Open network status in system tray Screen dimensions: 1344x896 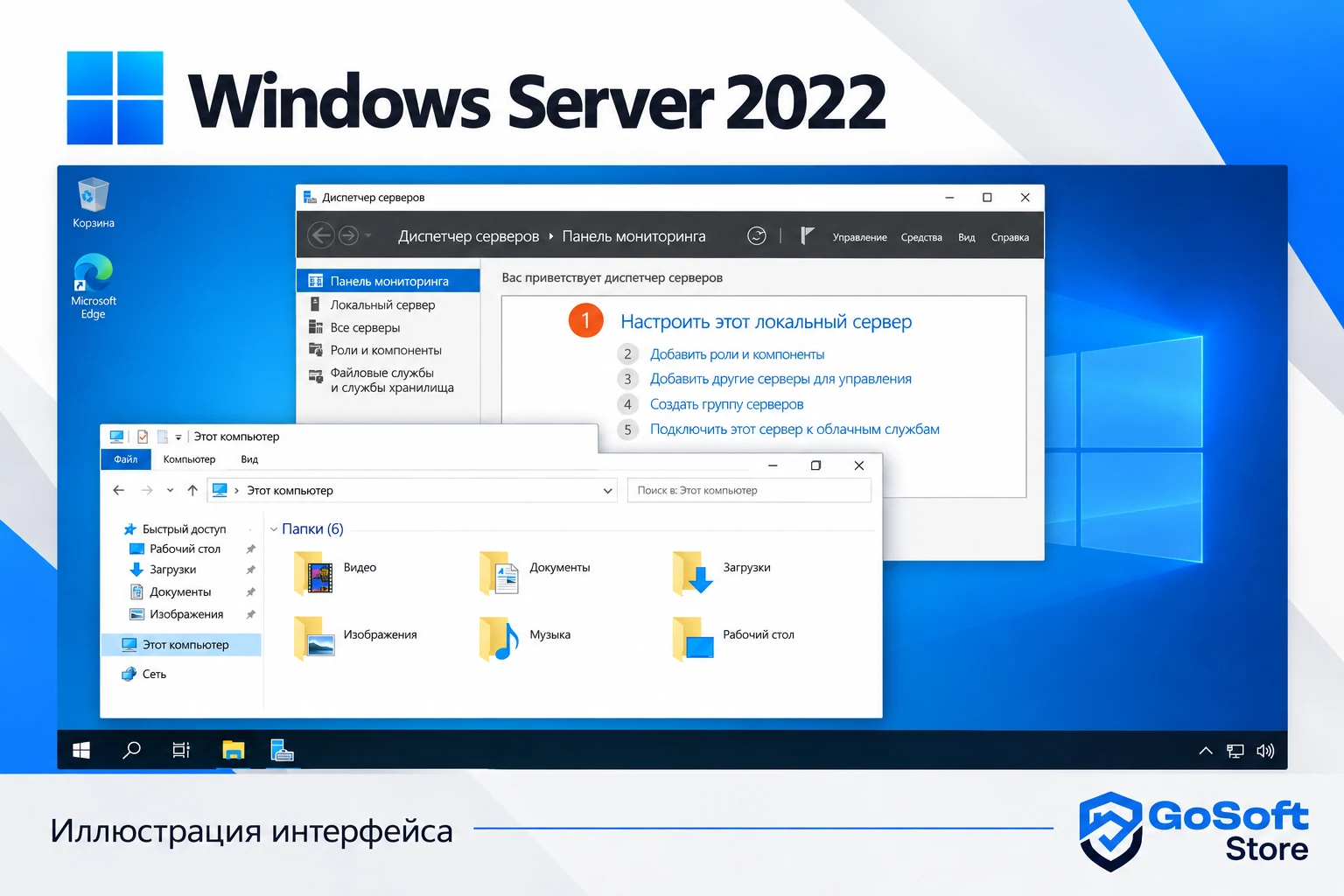(x=1235, y=751)
